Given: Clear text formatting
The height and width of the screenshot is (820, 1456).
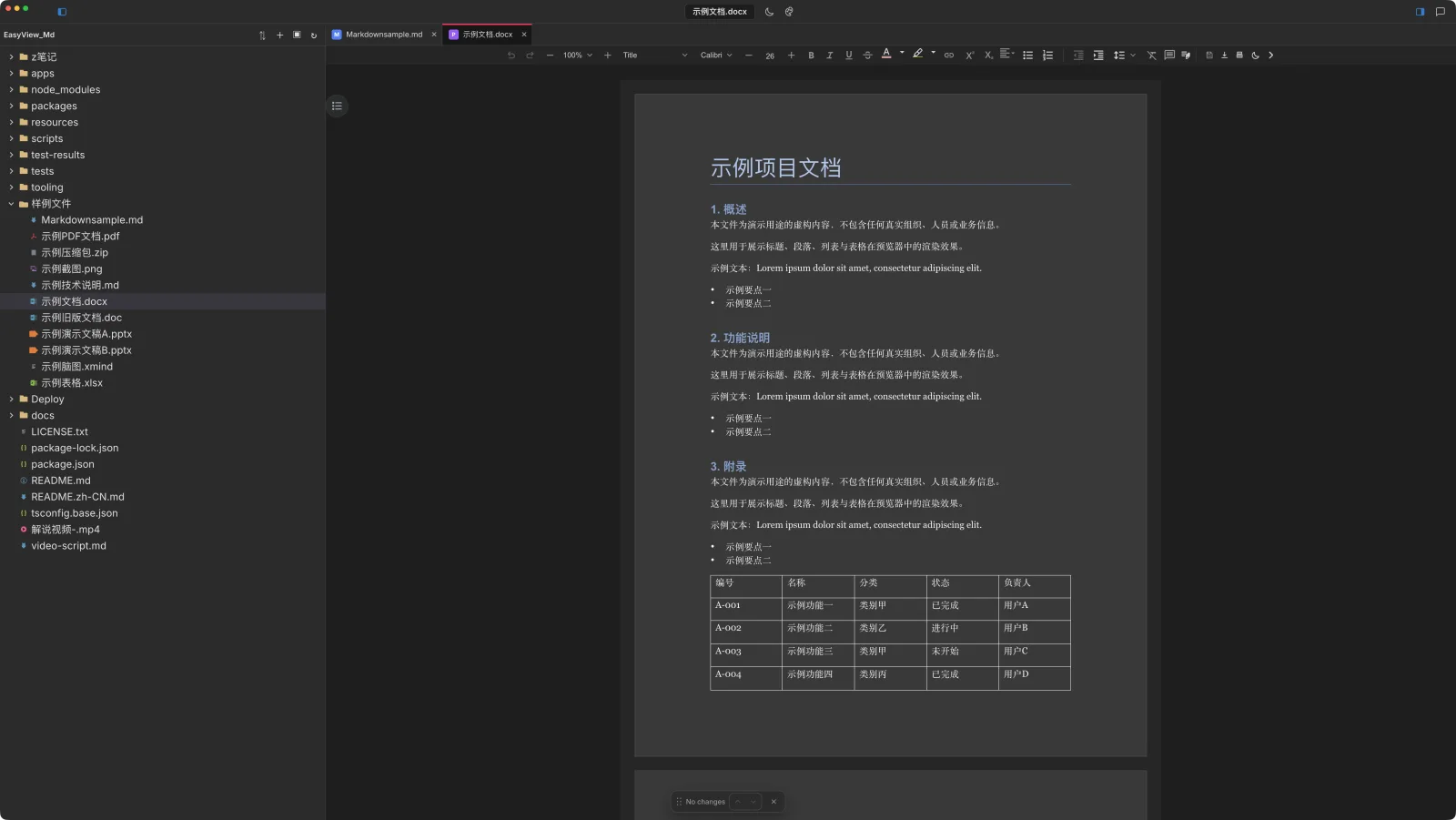Looking at the screenshot, I should [x=1151, y=56].
